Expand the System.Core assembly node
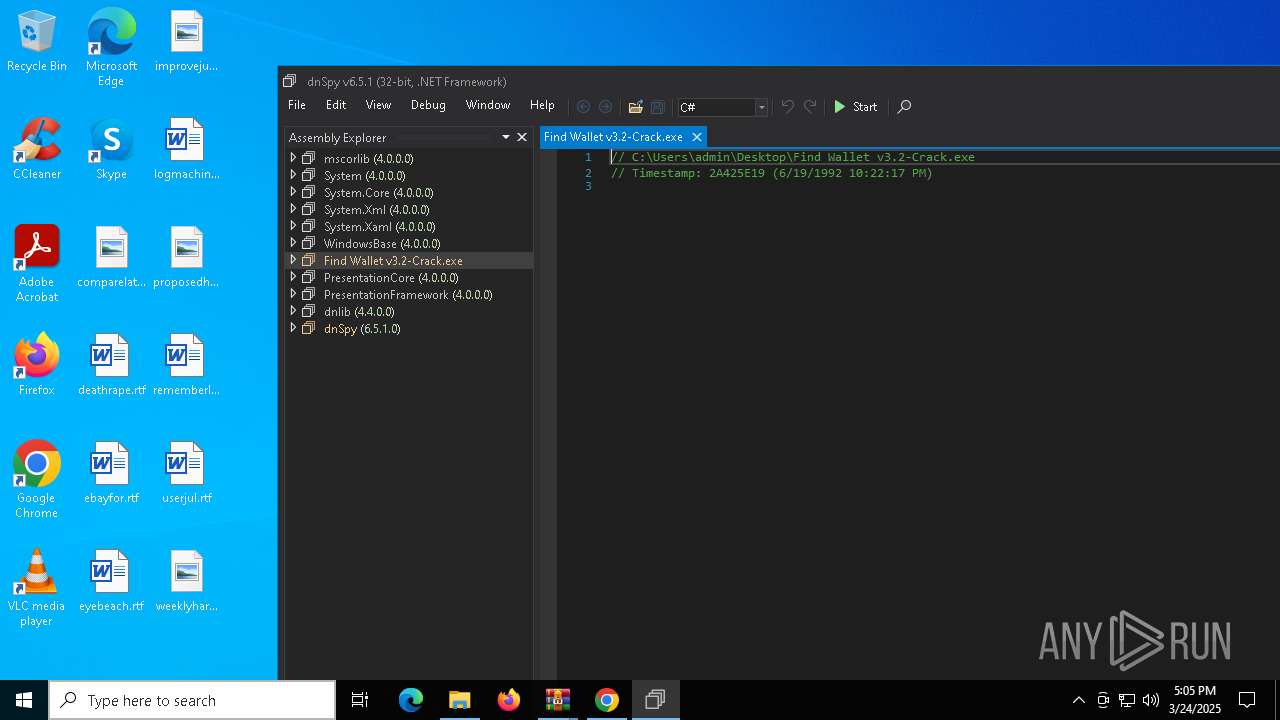This screenshot has width=1280, height=720. tap(293, 192)
